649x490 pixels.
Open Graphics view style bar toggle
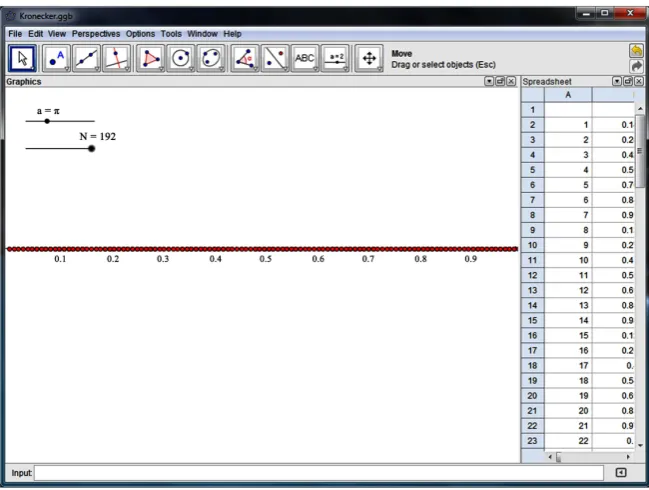489,81
